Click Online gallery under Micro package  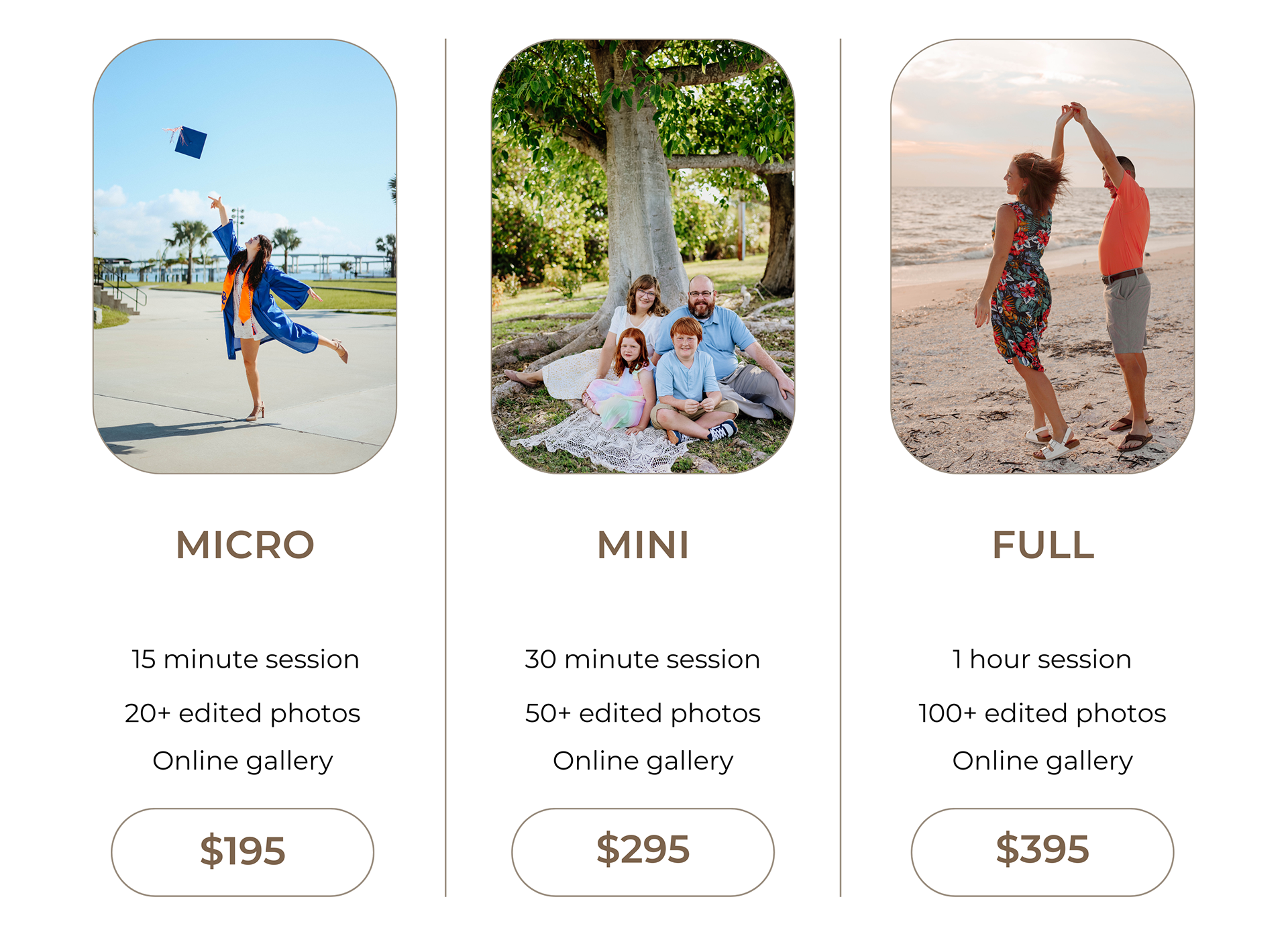pyautogui.click(x=242, y=762)
